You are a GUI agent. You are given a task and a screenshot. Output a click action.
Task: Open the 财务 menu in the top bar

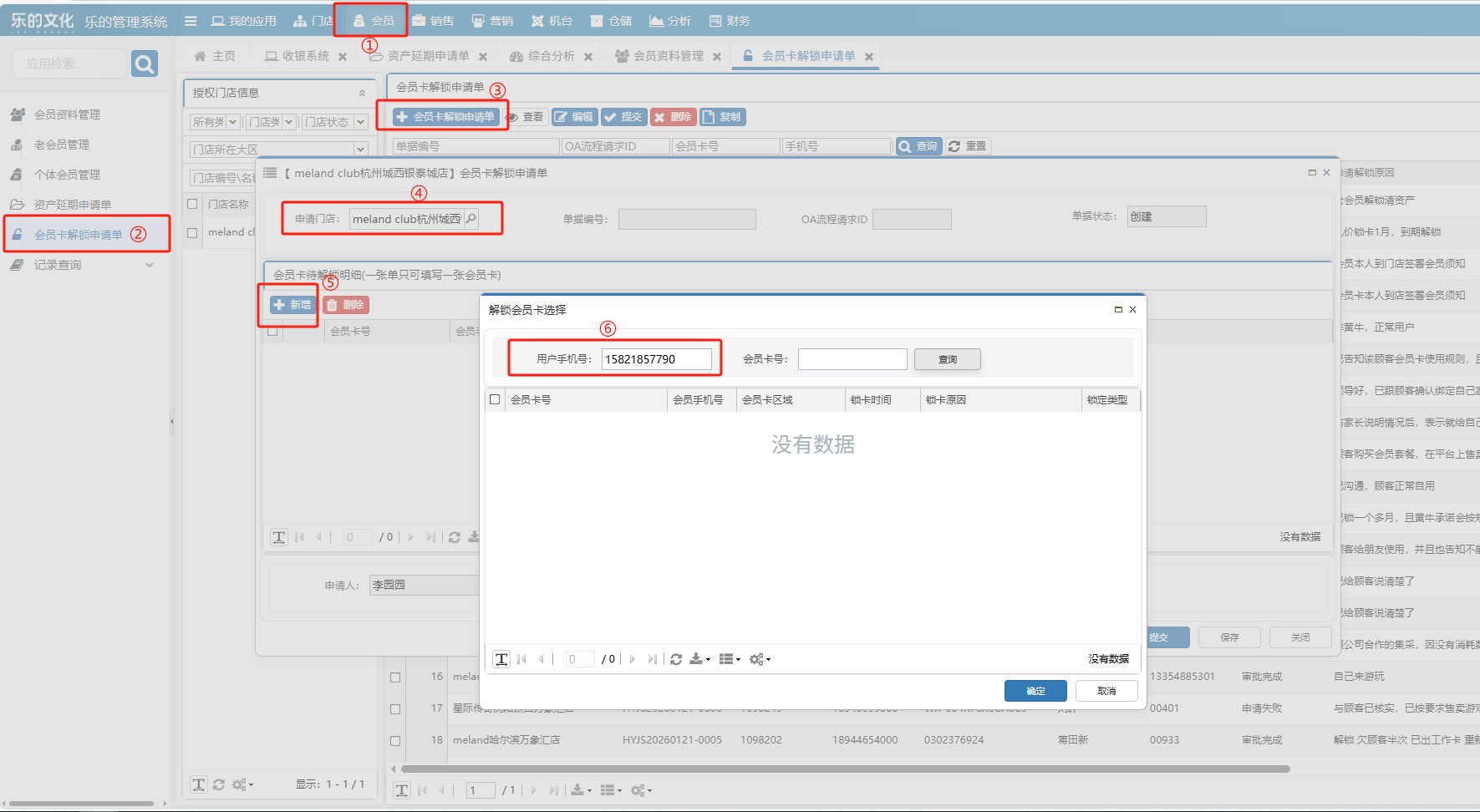[x=730, y=21]
